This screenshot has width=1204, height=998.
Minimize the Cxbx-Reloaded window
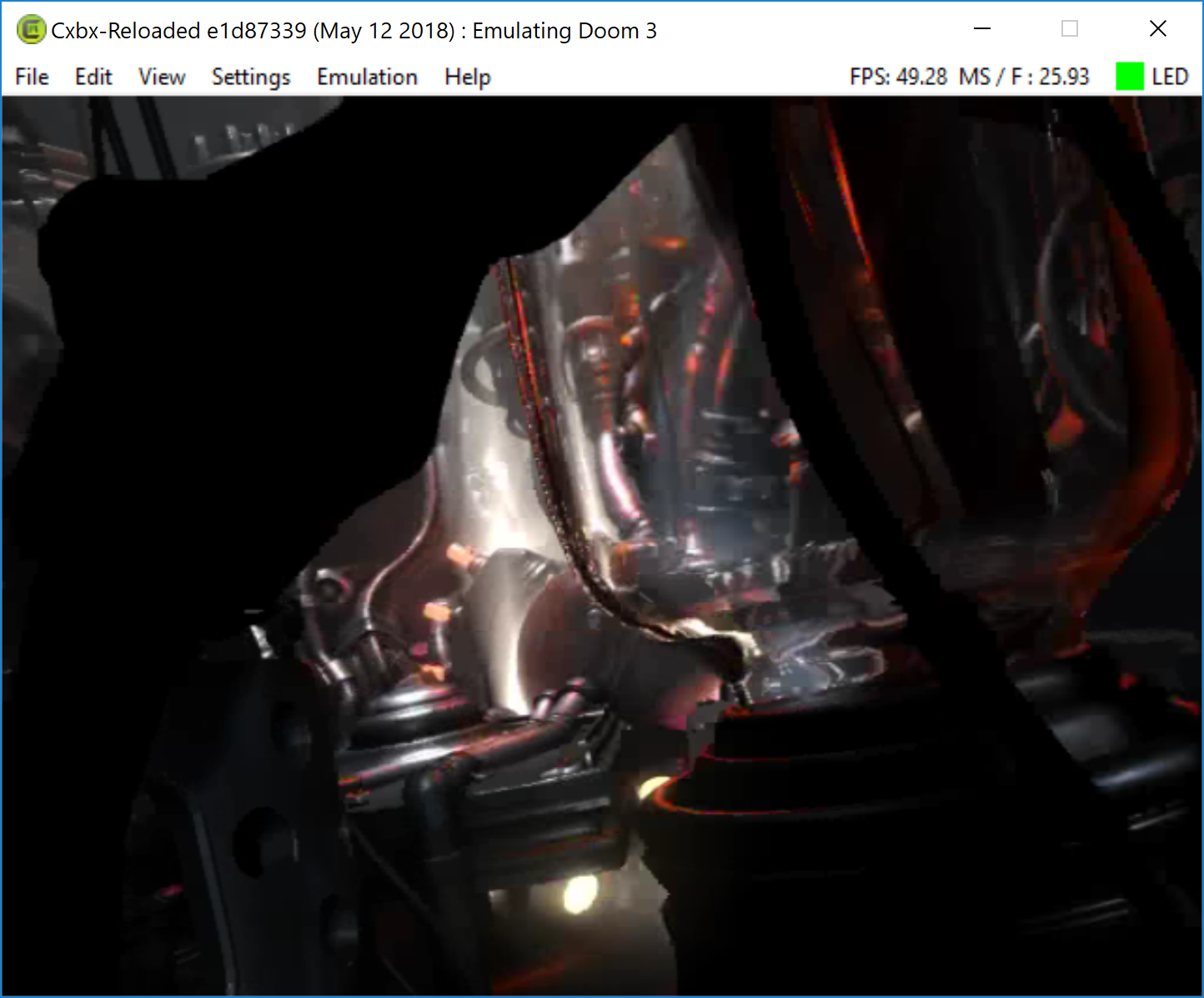click(x=982, y=29)
